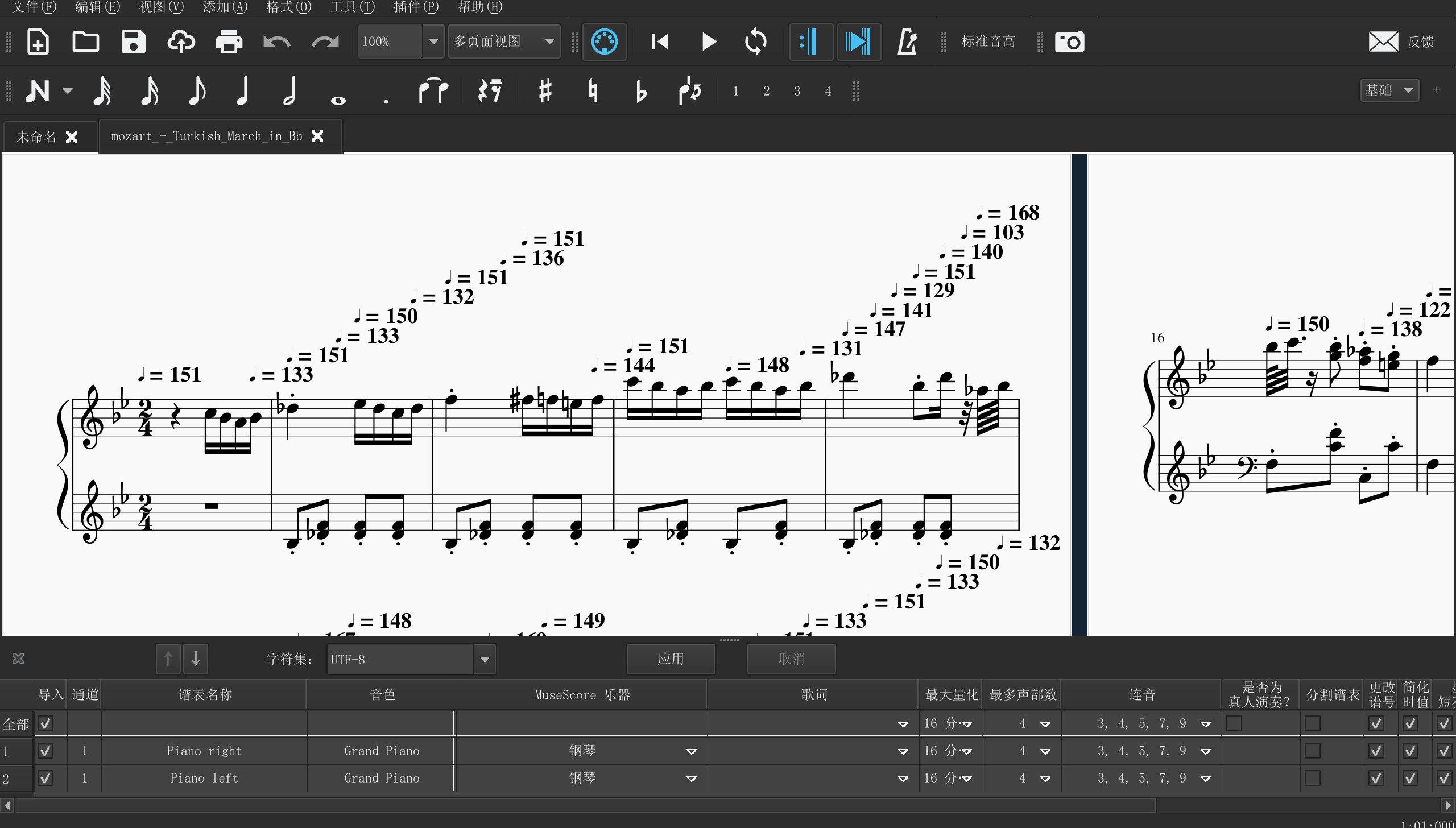The width and height of the screenshot is (1456, 828).
Task: Select voice 3
Action: [x=797, y=91]
